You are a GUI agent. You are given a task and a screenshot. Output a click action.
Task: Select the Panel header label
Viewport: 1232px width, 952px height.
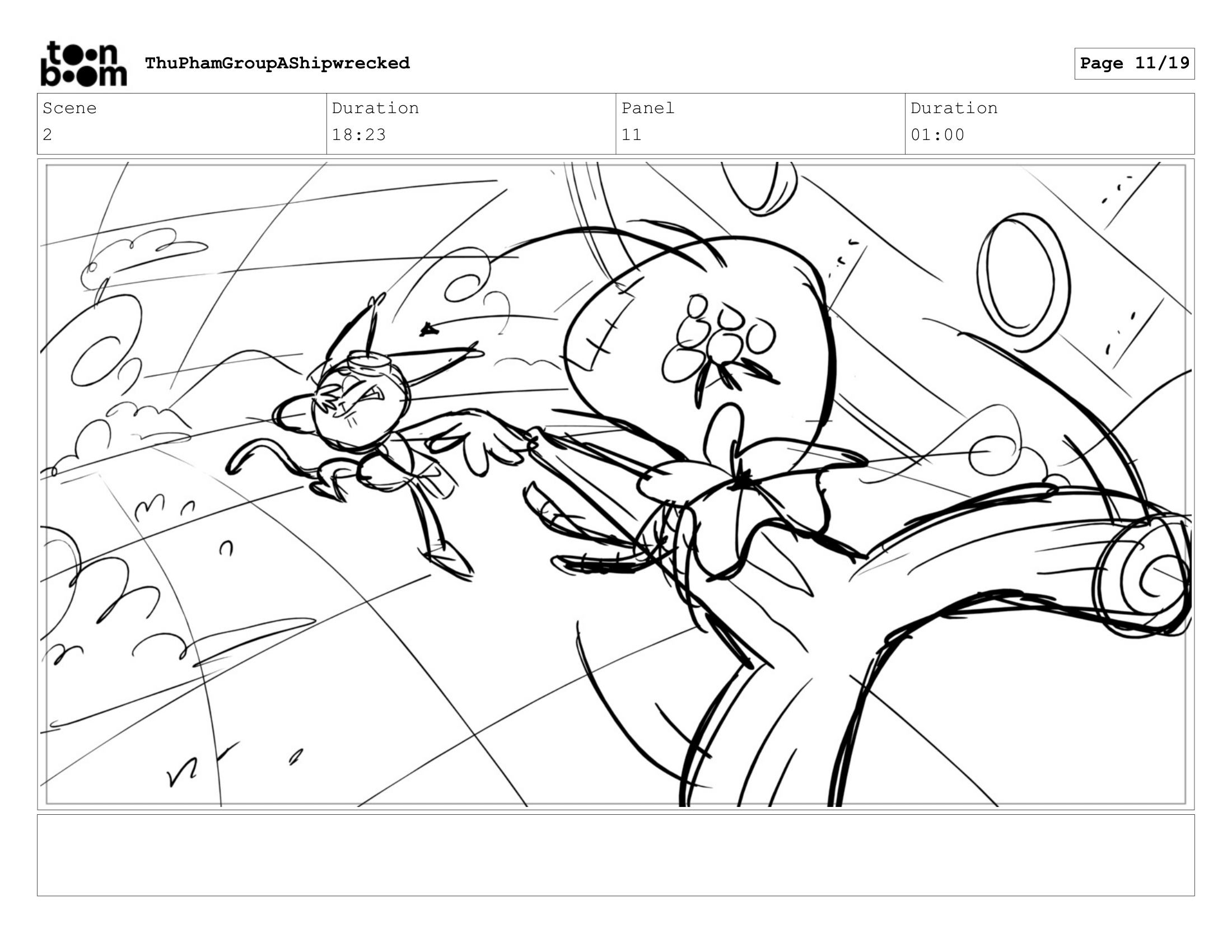click(647, 108)
